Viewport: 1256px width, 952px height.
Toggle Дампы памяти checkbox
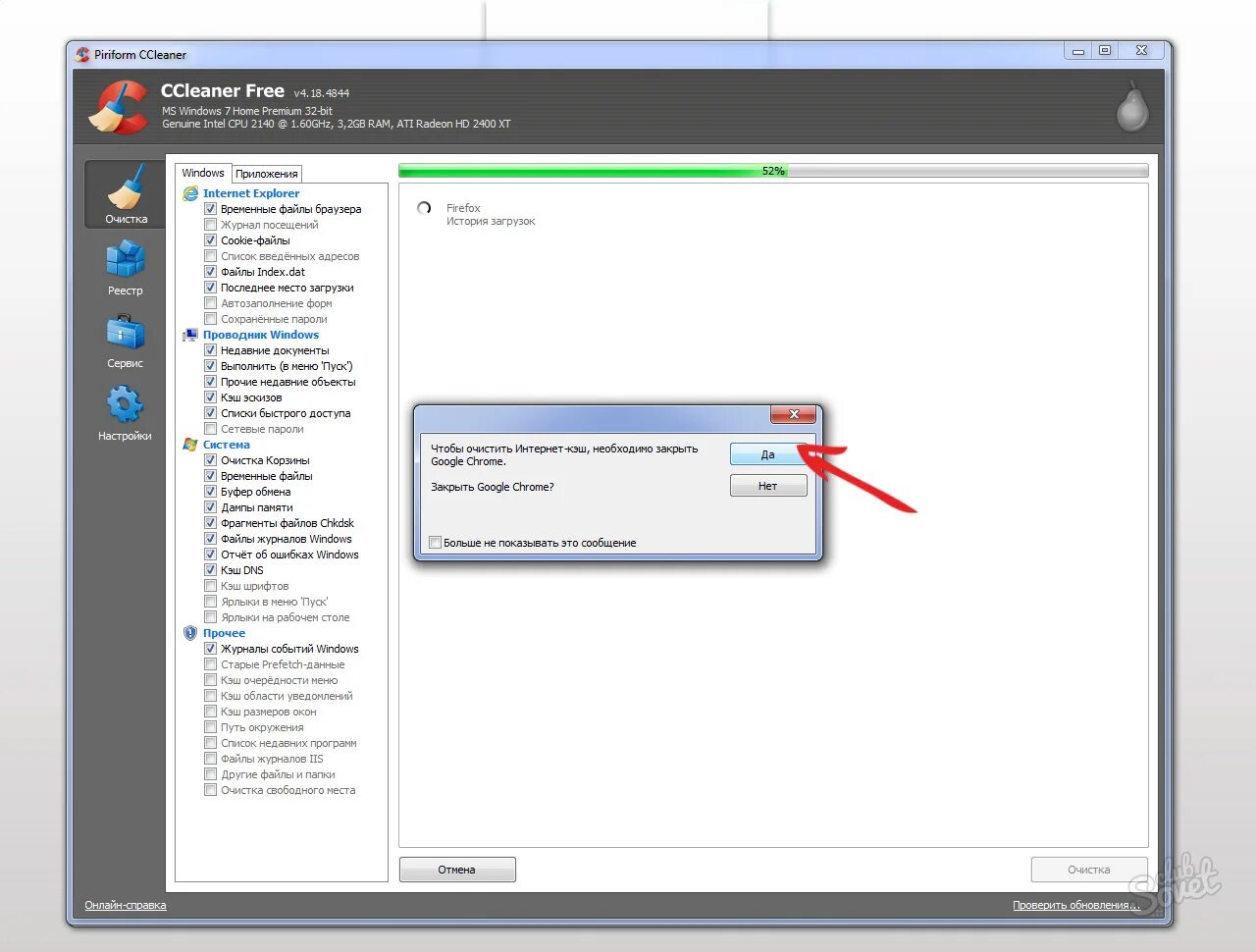click(210, 507)
